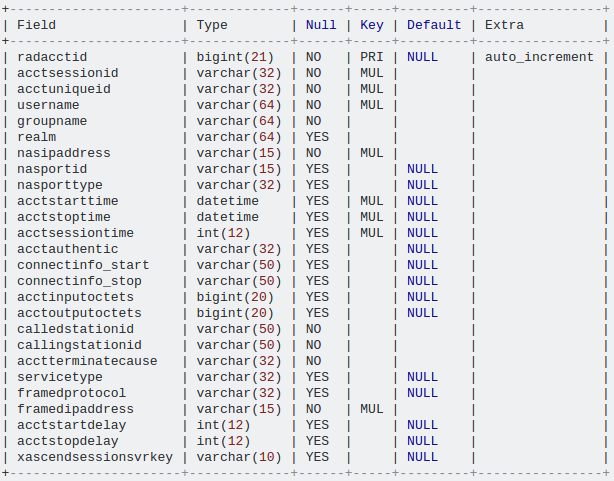Select the acctsessiontime field name
Viewport: 614px width, 481px height.
coord(76,233)
